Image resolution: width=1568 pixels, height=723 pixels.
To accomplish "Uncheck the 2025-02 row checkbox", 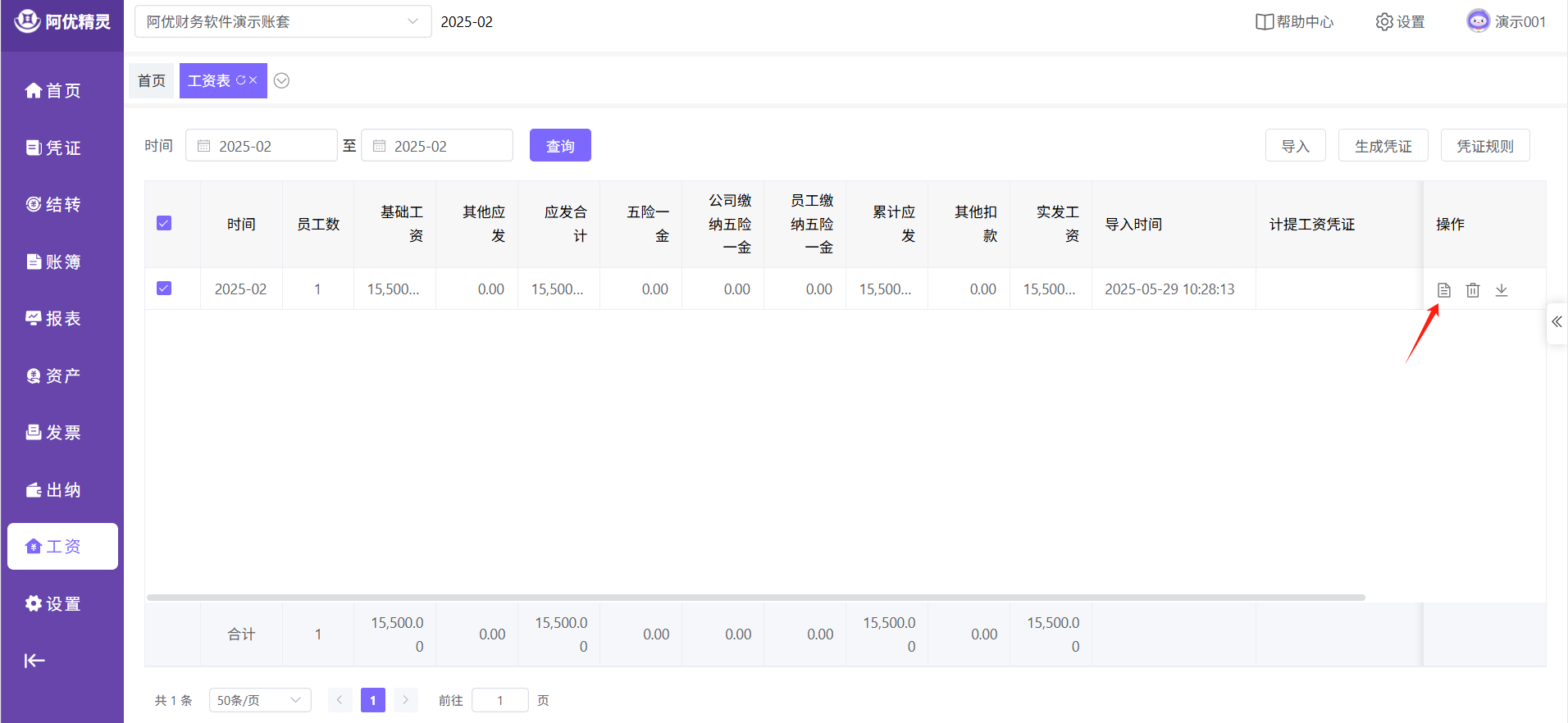I will tap(164, 289).
